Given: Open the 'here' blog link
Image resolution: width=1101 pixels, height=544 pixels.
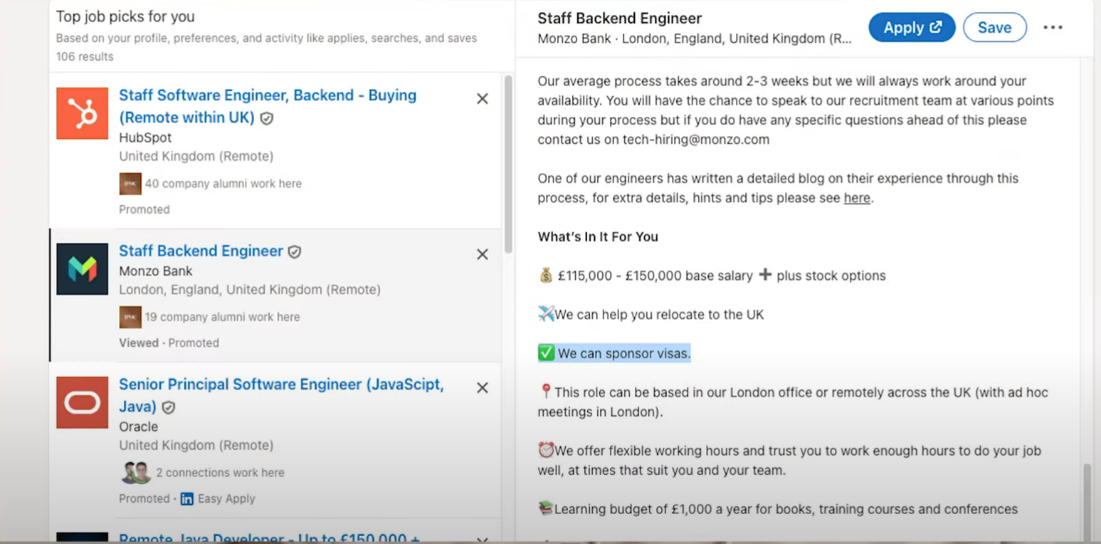Looking at the screenshot, I should [856, 198].
